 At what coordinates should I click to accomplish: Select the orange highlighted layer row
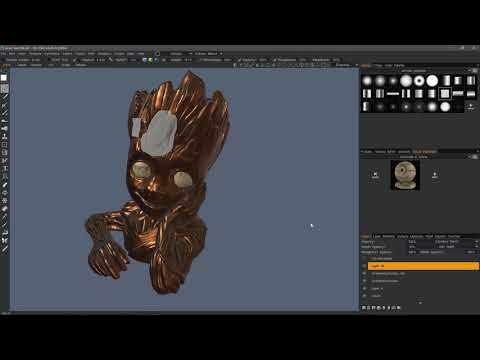(423, 266)
